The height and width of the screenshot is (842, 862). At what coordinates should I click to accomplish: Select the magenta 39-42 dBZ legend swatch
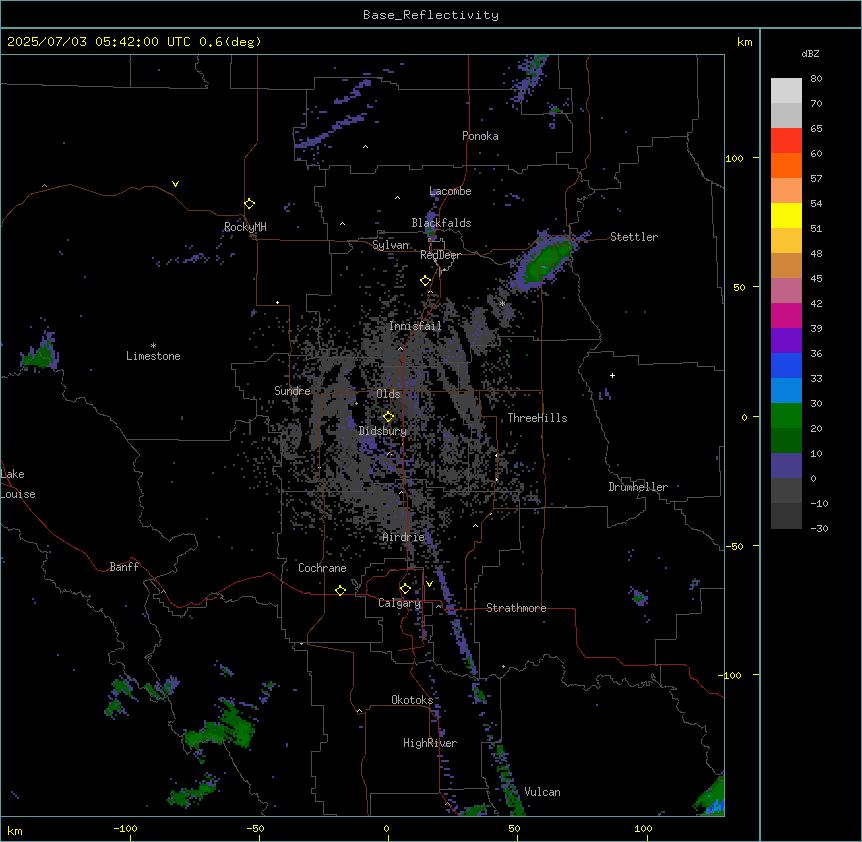(x=786, y=315)
